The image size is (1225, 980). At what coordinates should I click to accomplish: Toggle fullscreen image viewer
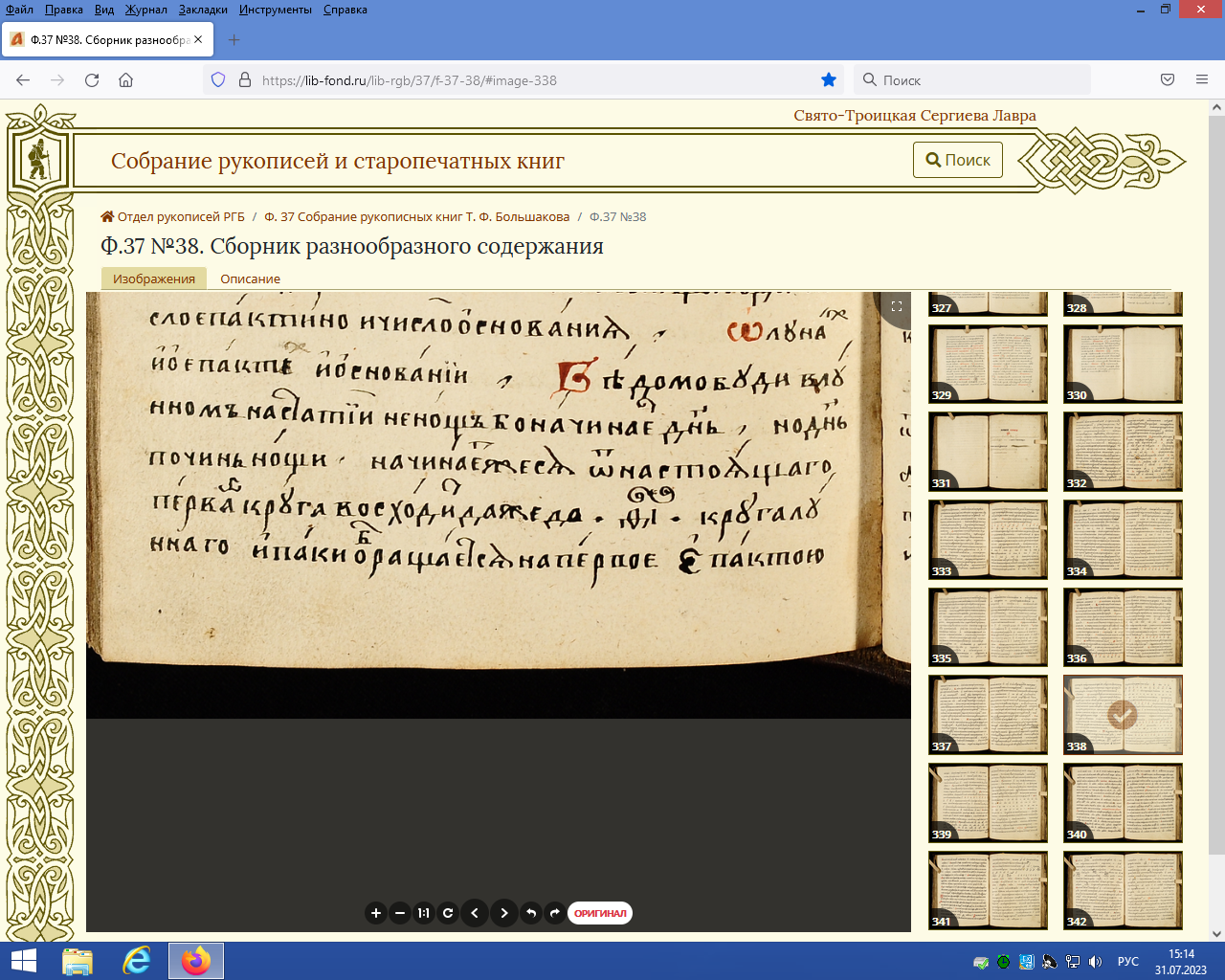click(x=897, y=306)
